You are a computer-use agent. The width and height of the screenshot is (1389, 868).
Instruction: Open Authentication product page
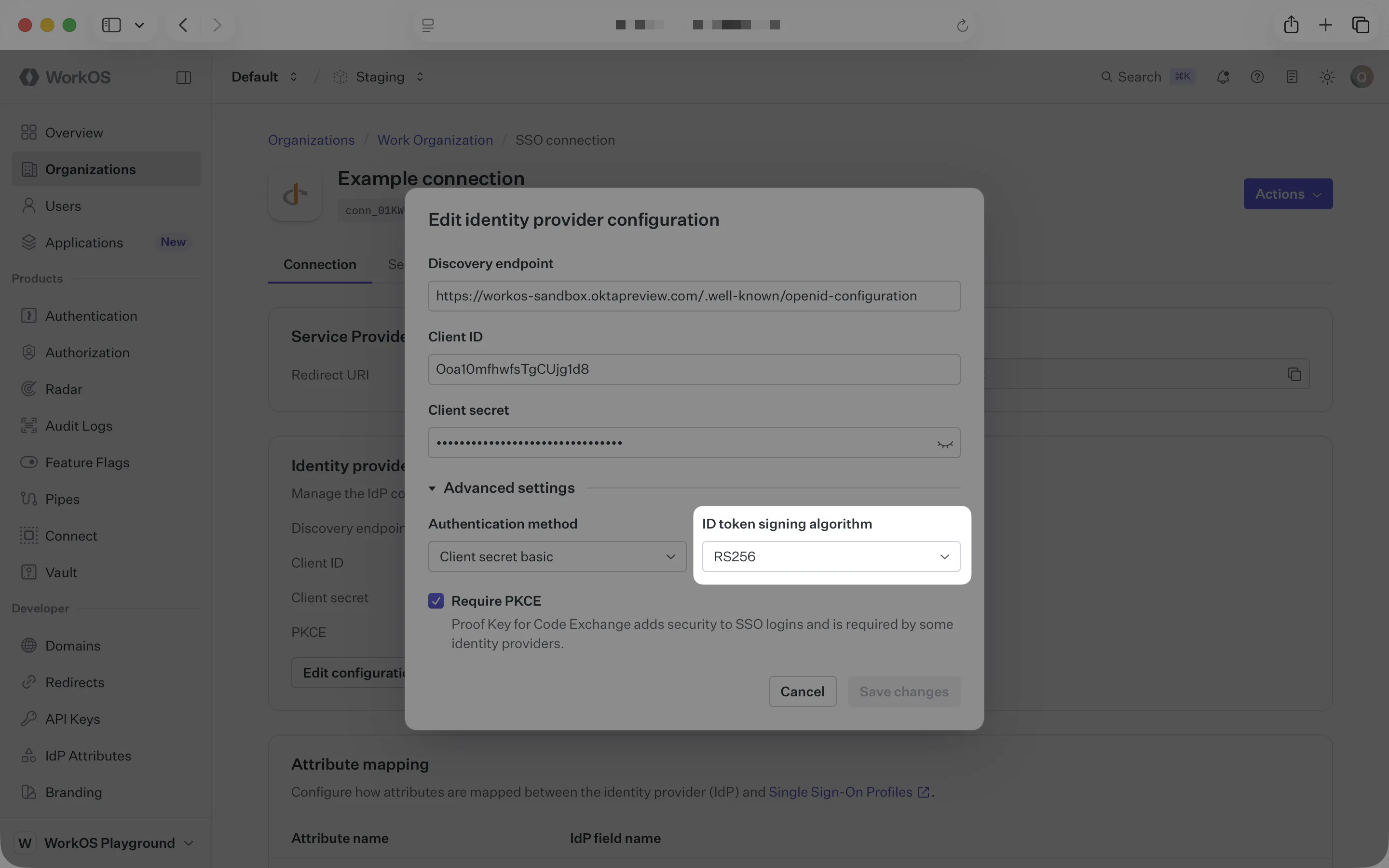[x=106, y=316]
